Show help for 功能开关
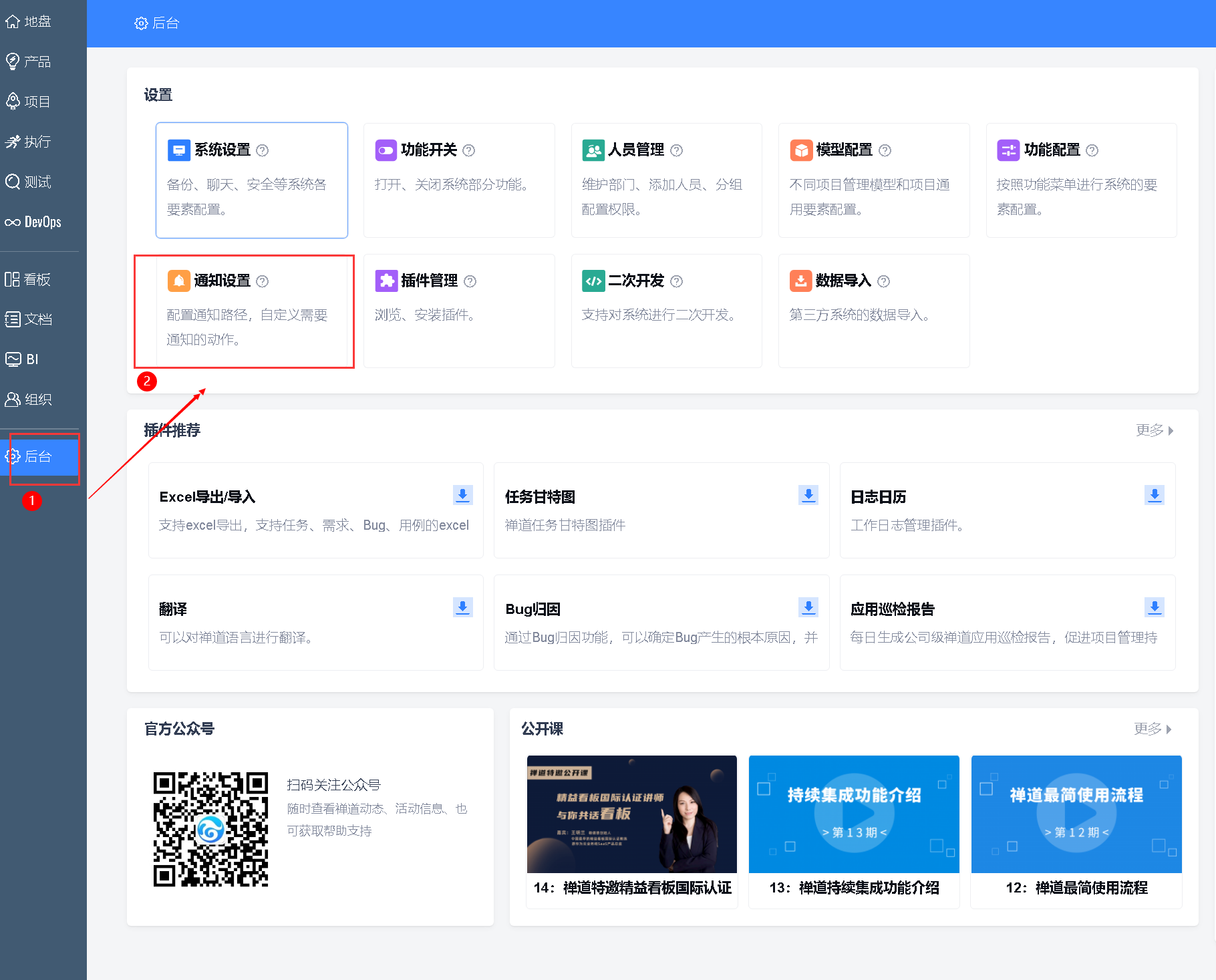 (x=469, y=150)
